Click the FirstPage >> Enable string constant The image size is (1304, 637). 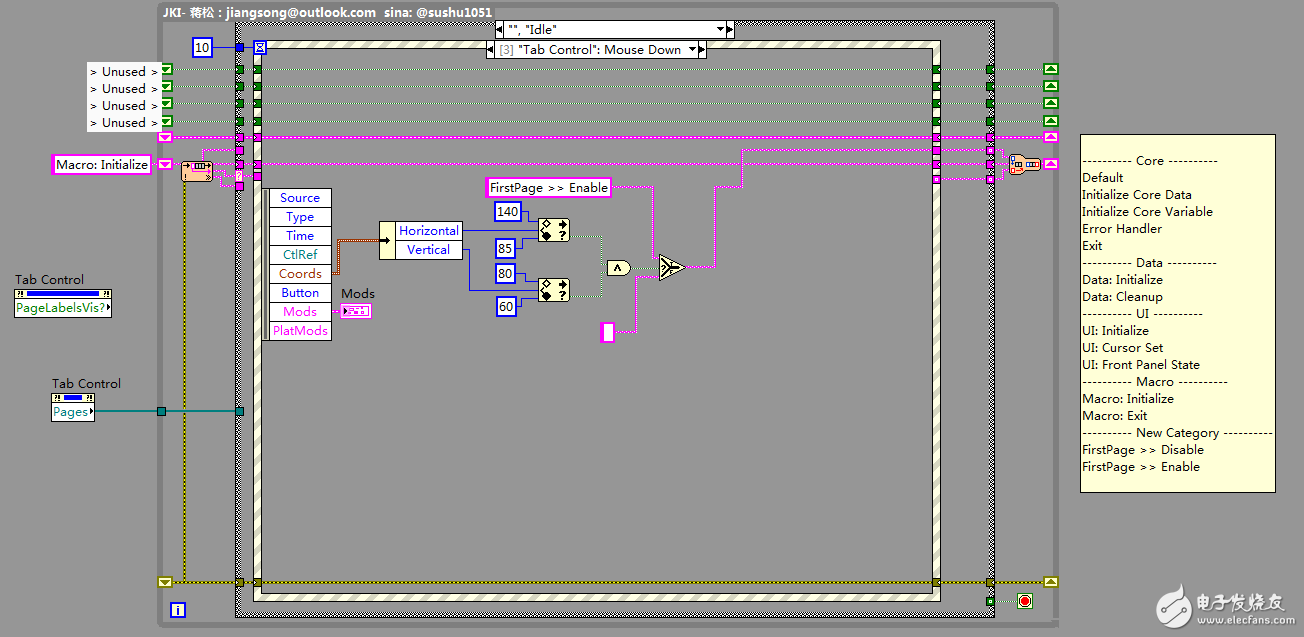tap(548, 187)
